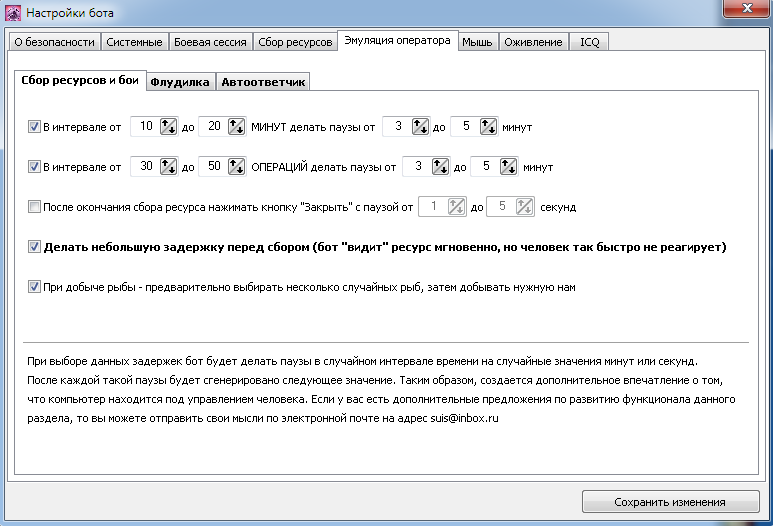Open the 'О безопасности' tab
The image size is (773, 526).
pos(55,42)
